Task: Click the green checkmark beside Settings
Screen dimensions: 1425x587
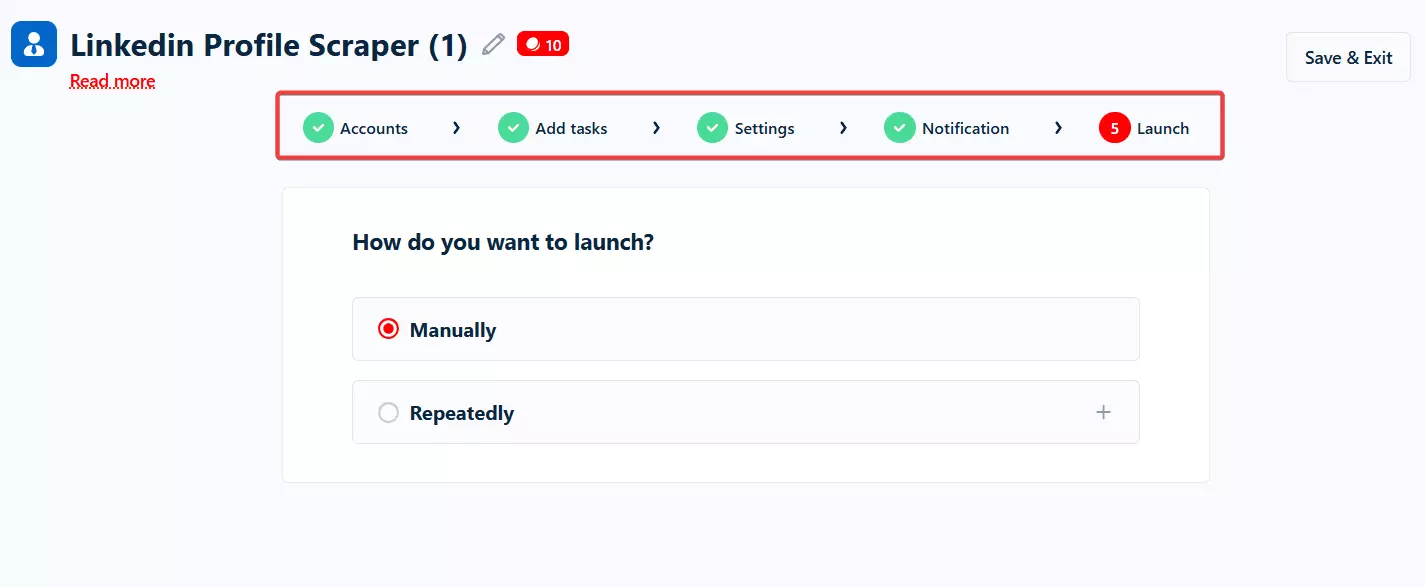Action: click(712, 128)
